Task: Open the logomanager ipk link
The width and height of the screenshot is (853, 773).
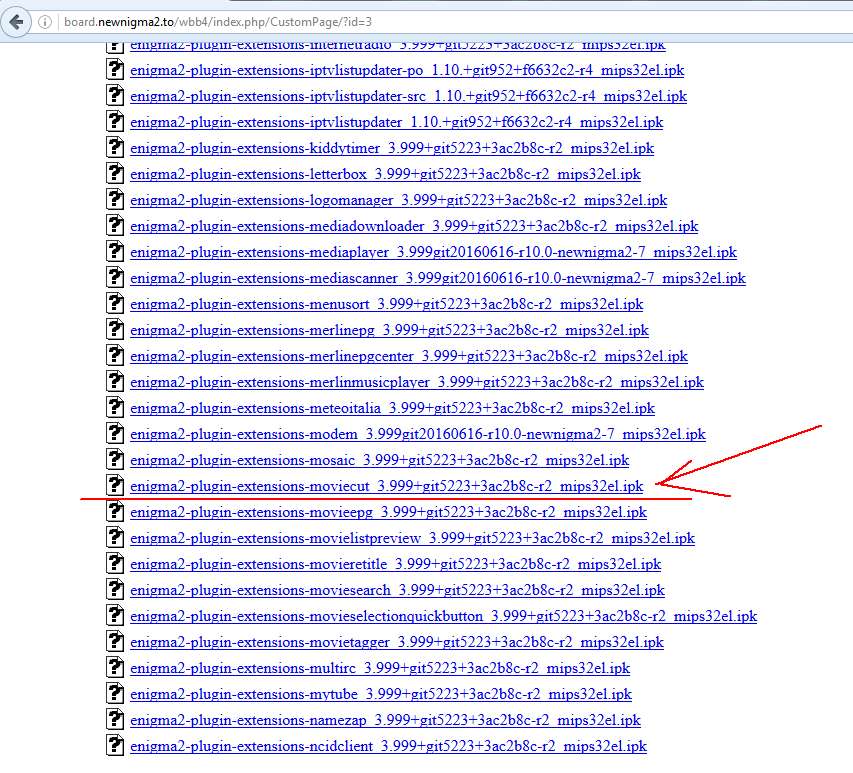Action: (398, 200)
